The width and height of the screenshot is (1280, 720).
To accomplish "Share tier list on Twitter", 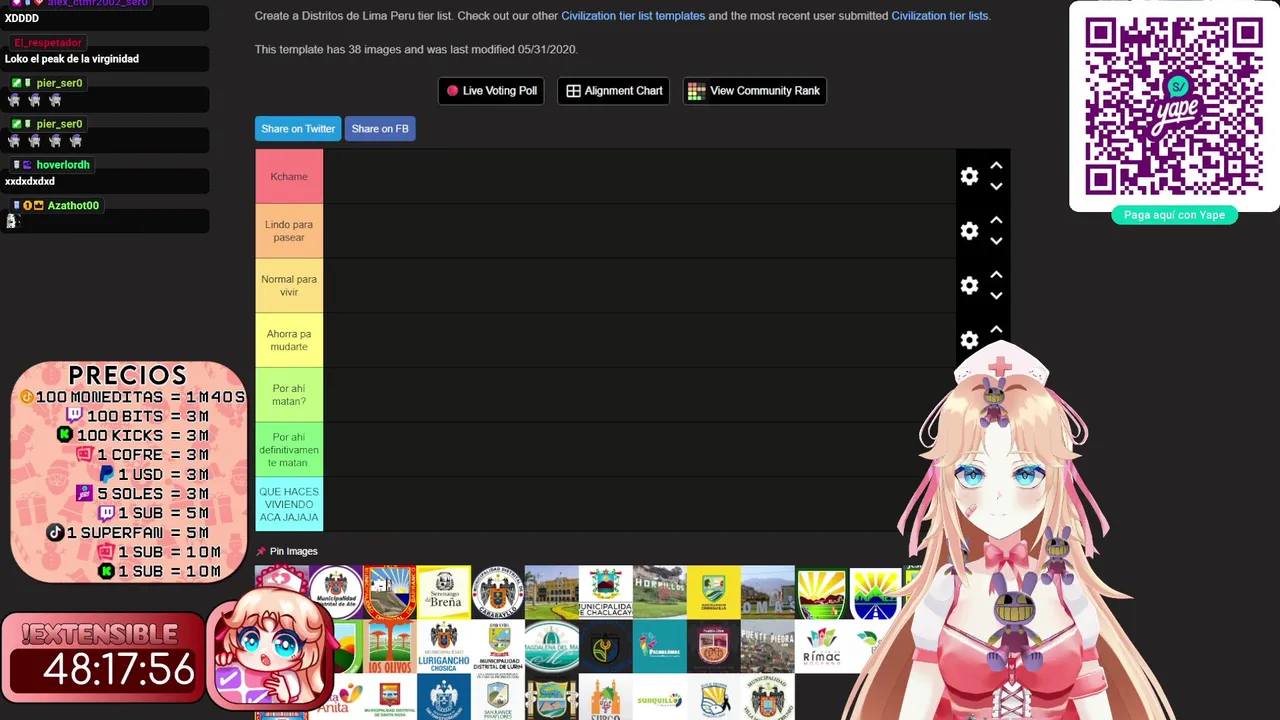I will click(298, 129).
